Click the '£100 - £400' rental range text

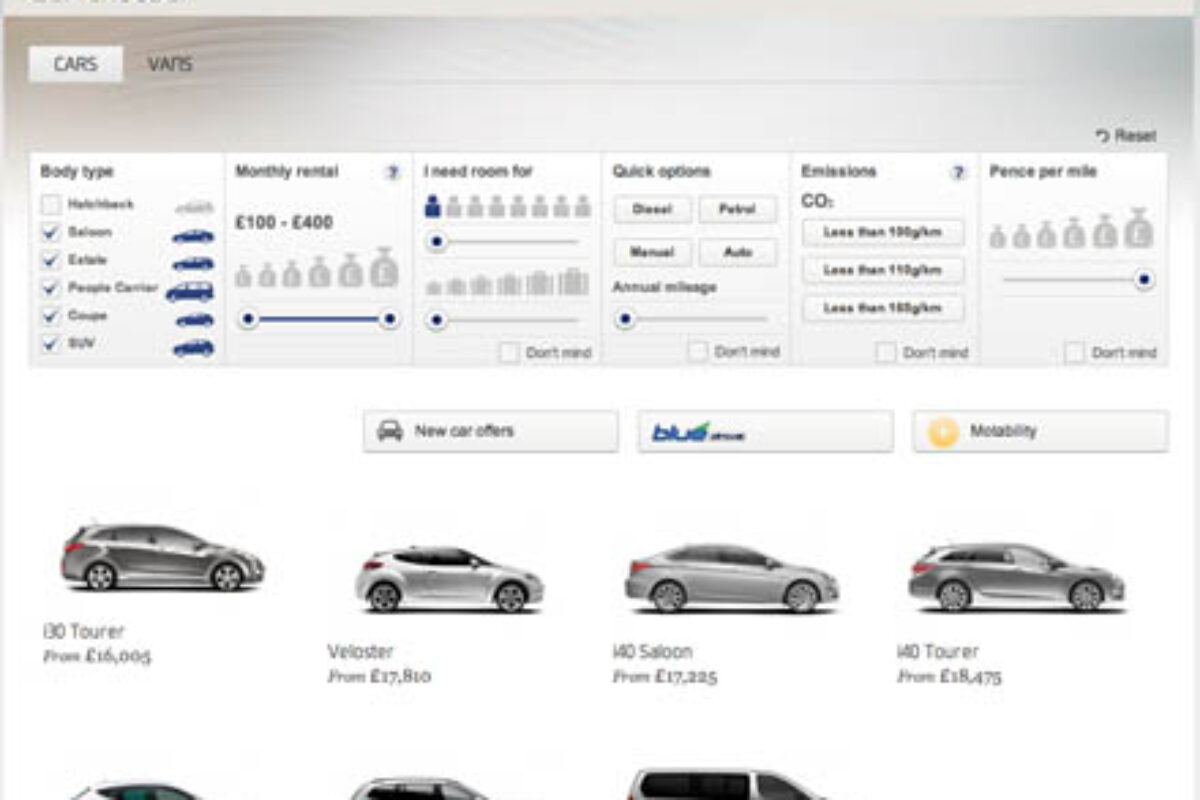tap(284, 223)
